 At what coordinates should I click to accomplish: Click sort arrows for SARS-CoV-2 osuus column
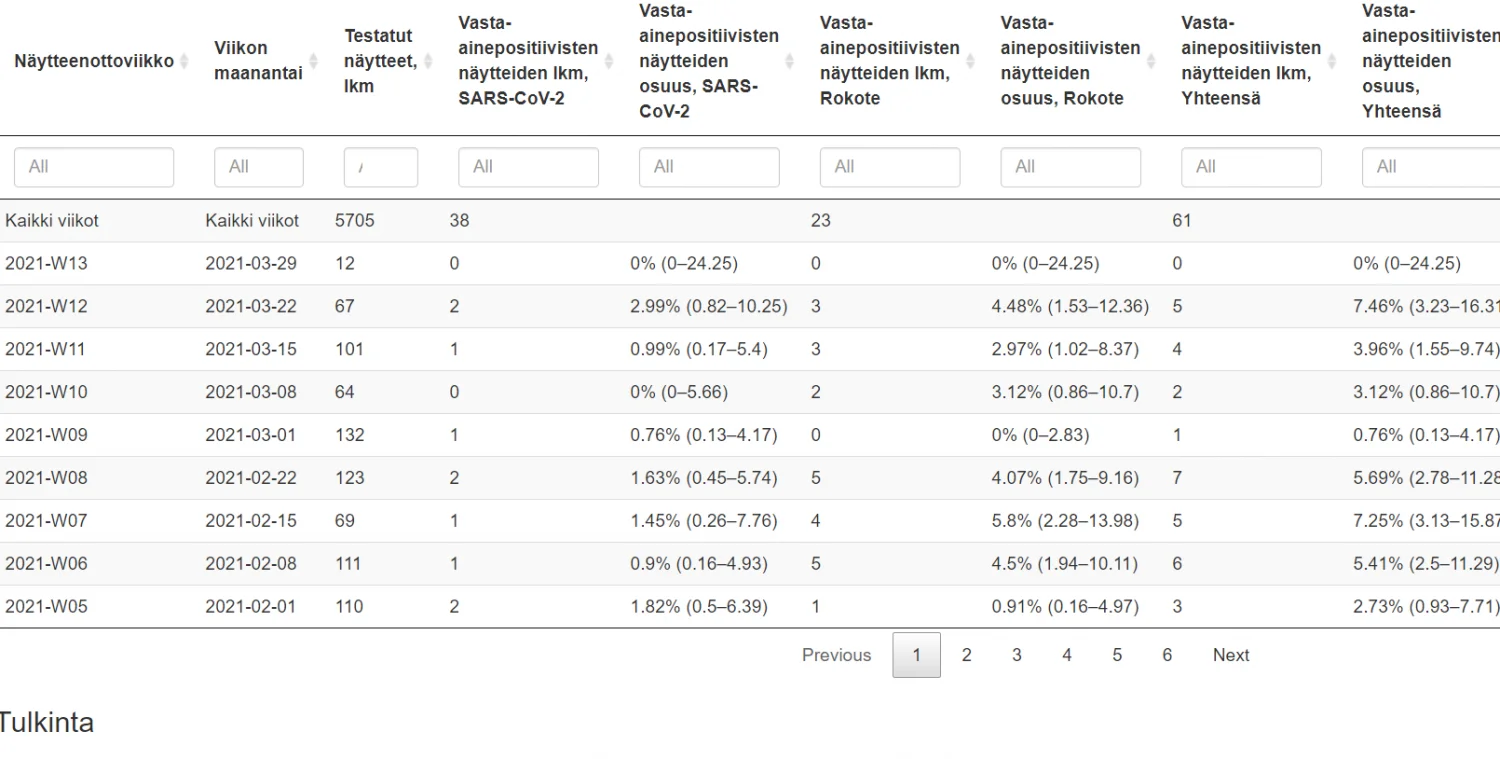click(x=790, y=61)
